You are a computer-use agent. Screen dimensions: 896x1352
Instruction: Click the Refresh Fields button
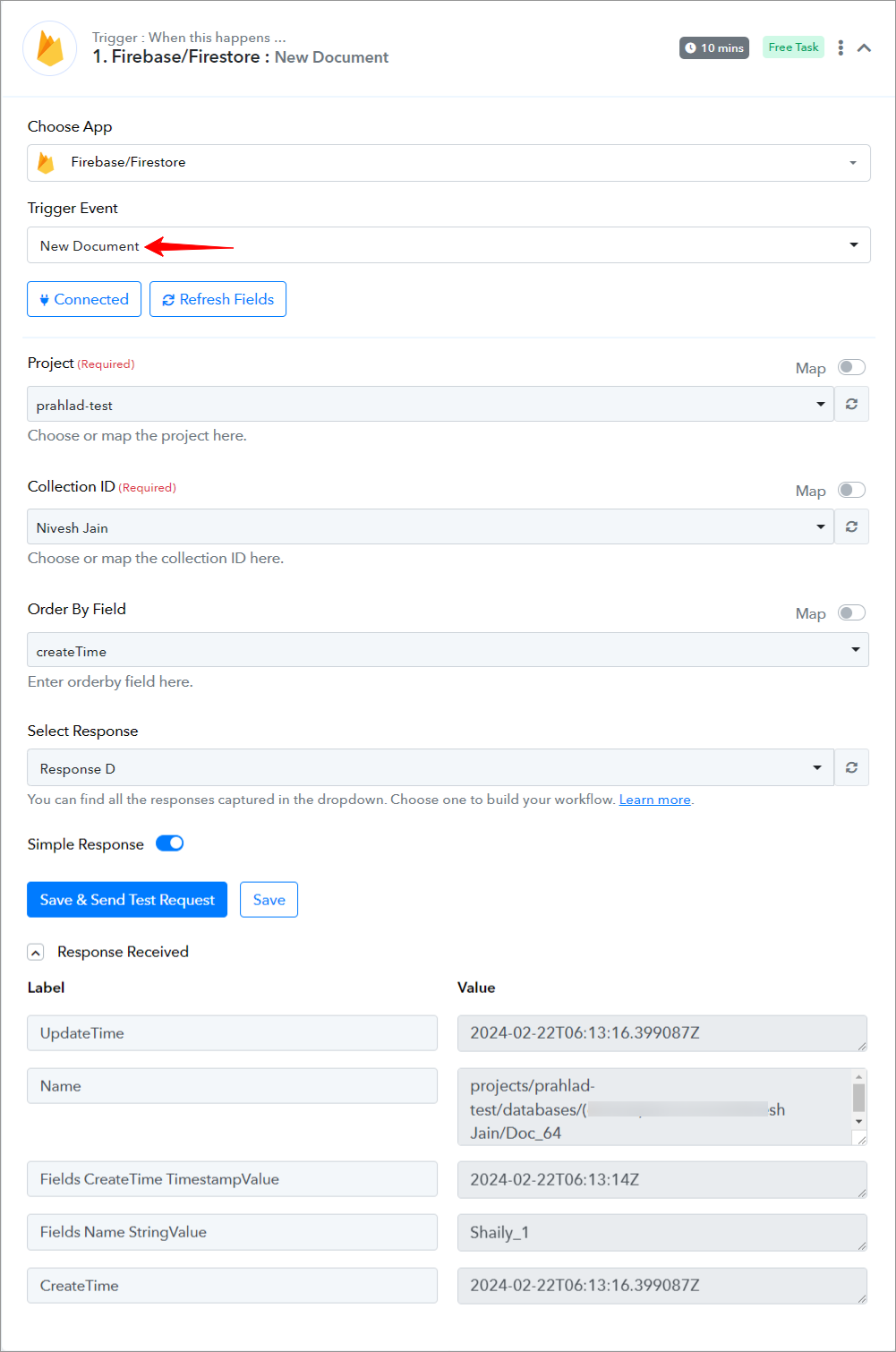(x=218, y=299)
